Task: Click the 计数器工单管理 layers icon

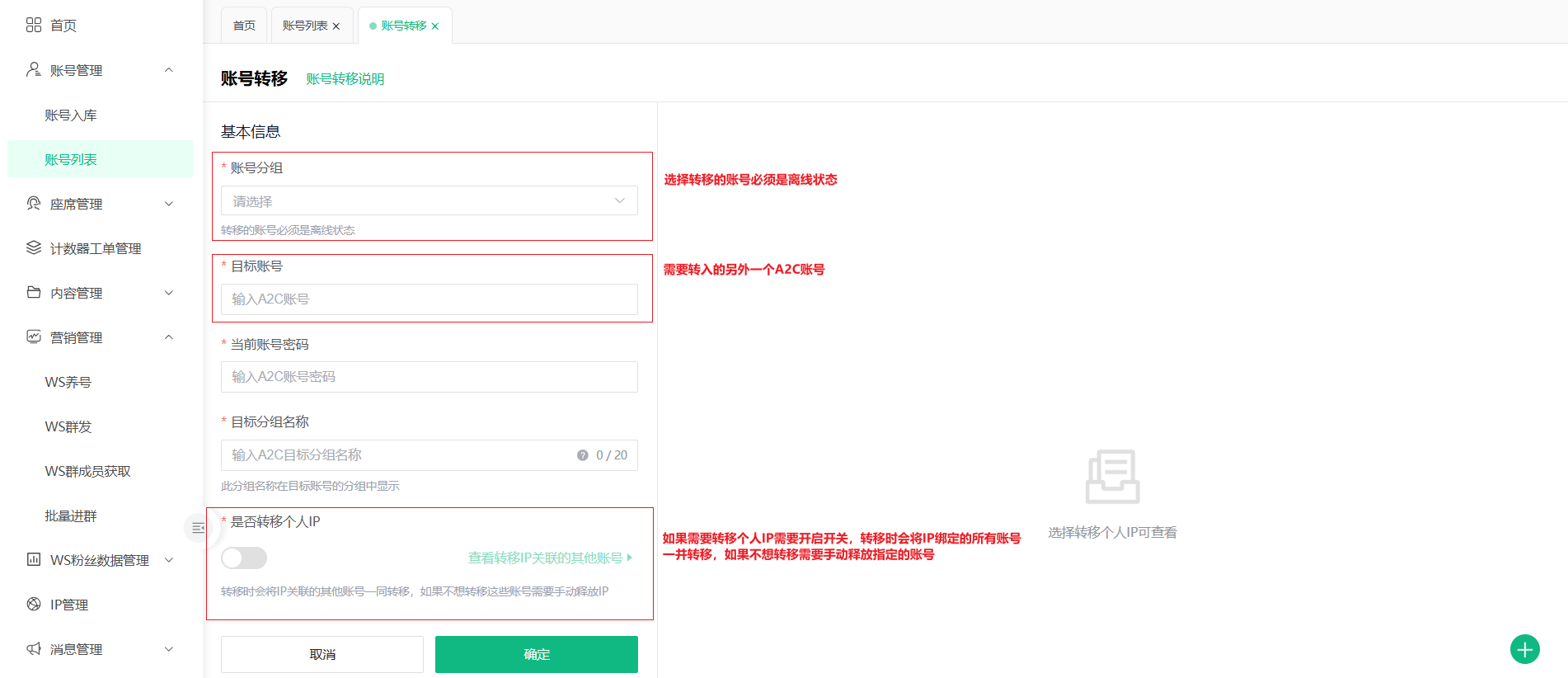Action: [33, 248]
